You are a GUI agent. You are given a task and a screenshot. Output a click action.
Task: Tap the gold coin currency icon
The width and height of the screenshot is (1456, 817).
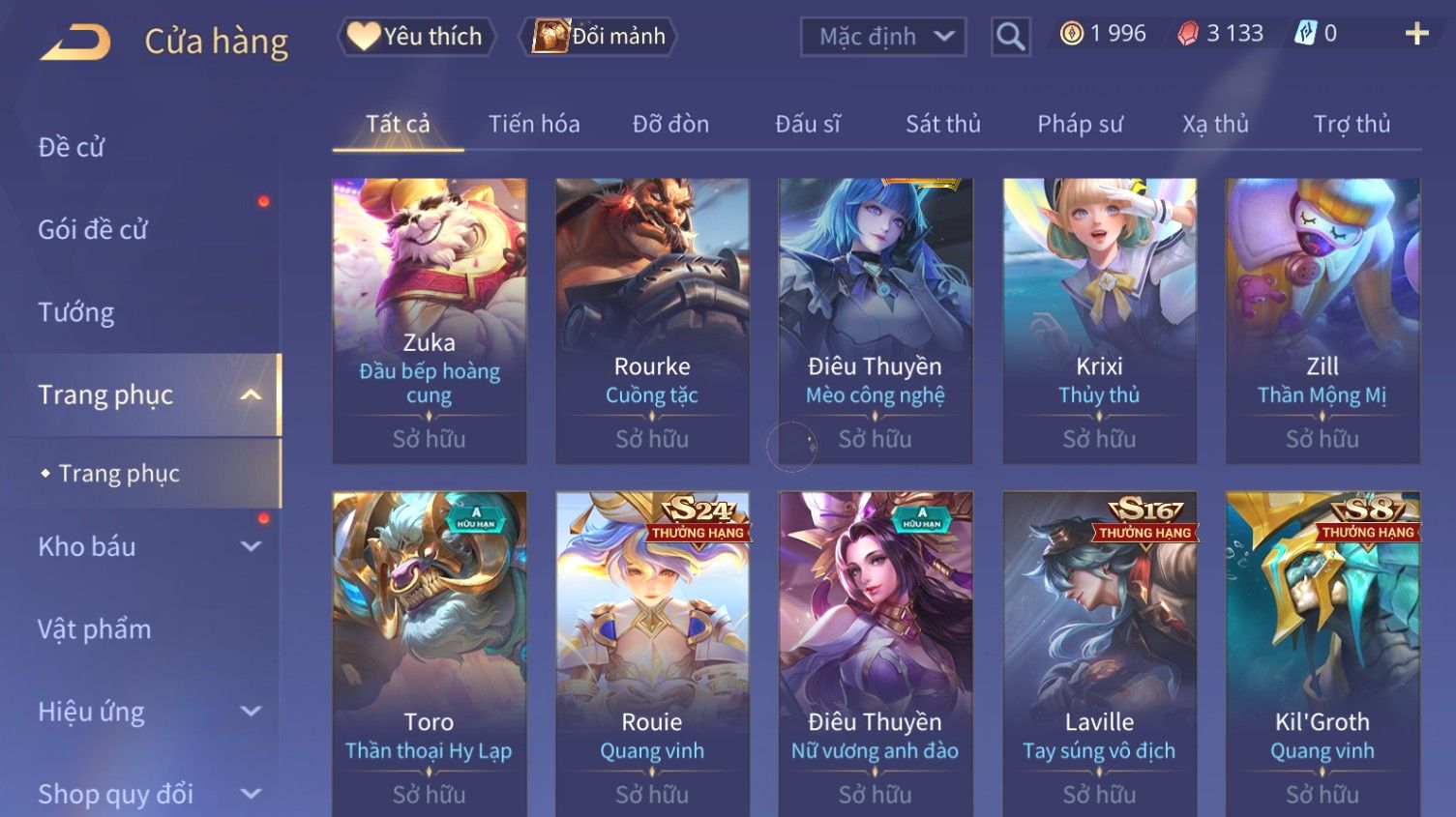click(1071, 34)
